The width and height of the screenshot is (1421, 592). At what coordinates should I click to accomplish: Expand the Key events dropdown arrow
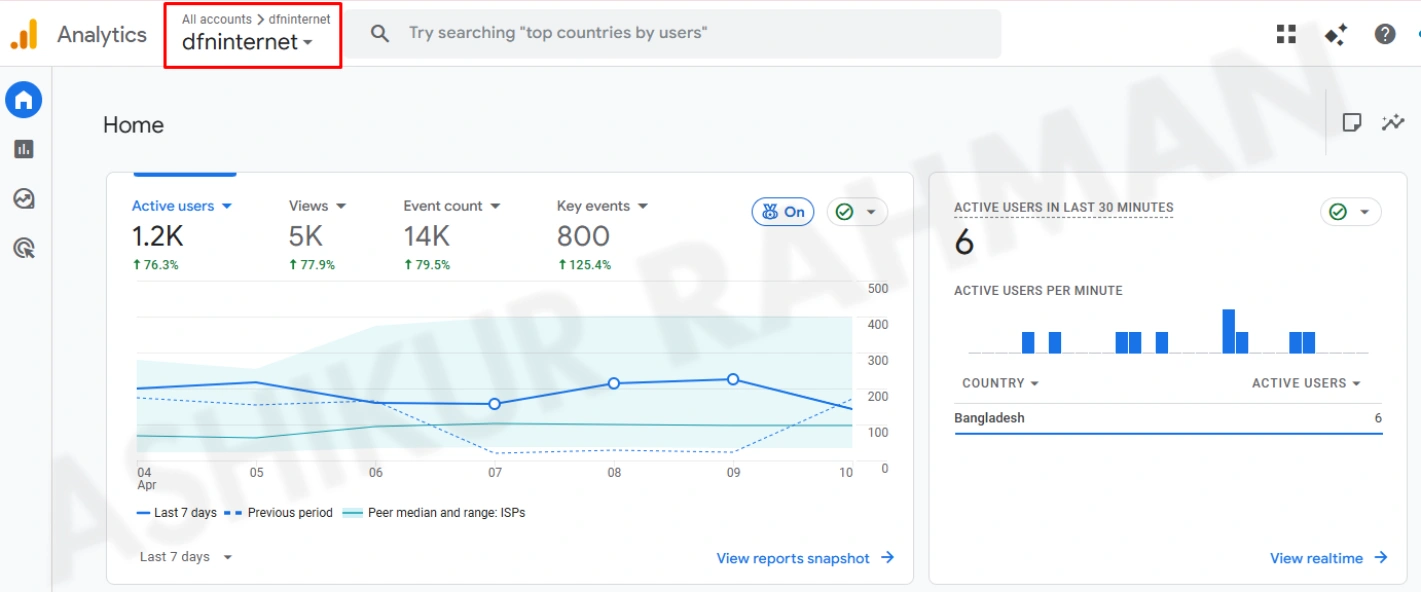click(x=642, y=206)
